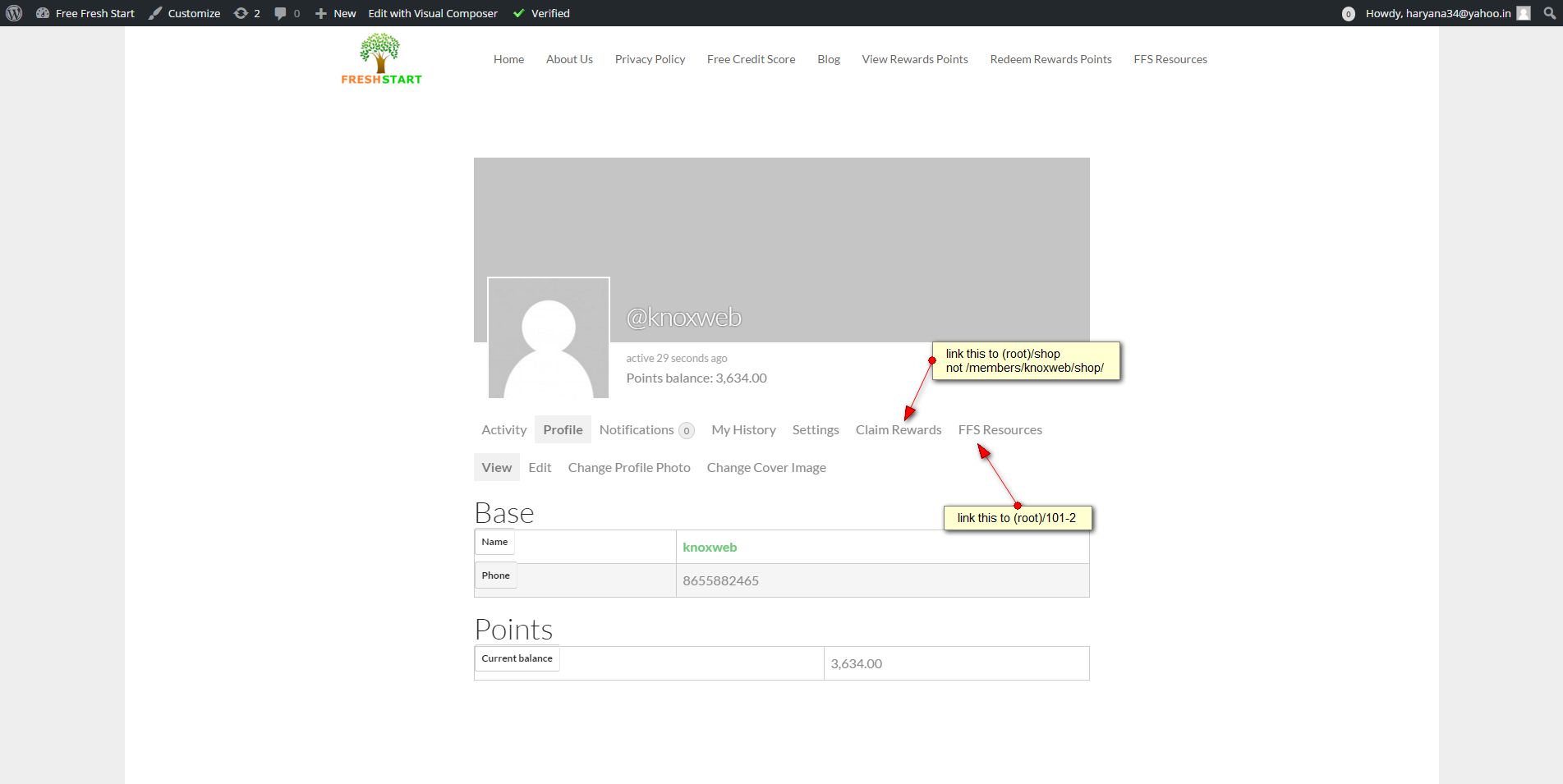This screenshot has width=1563, height=784.
Task: Open the Notifications tab
Action: pos(646,429)
